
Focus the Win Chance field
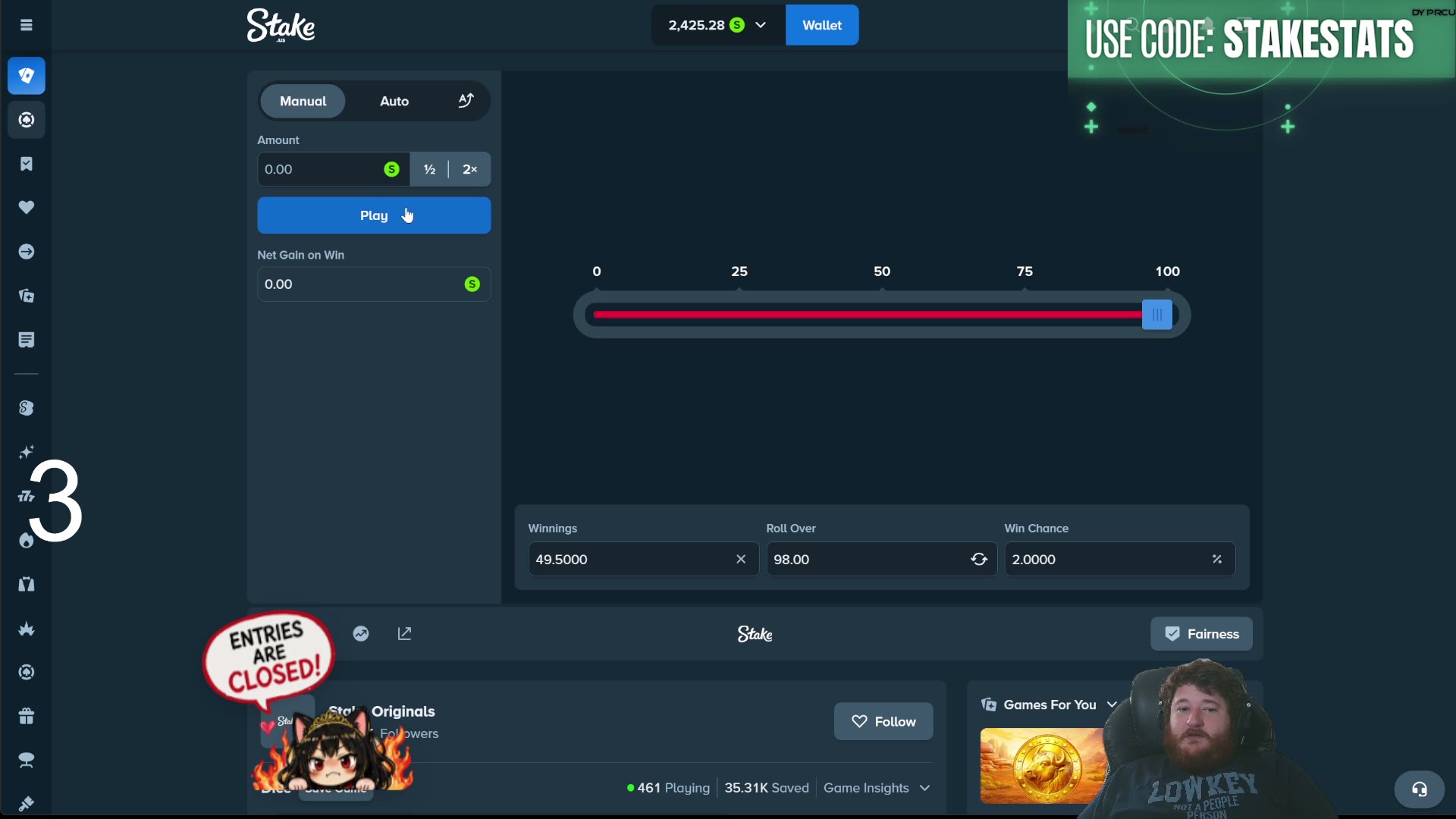tap(1120, 560)
